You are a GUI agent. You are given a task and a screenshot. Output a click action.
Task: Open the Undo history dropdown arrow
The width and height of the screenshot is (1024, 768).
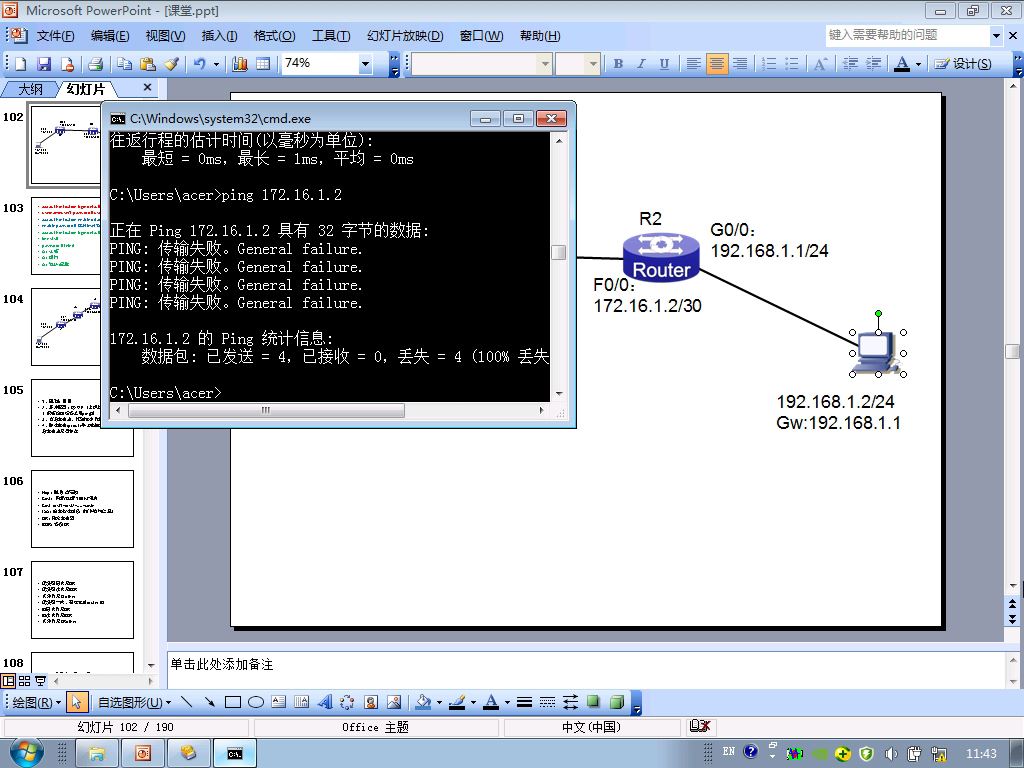click(216, 63)
